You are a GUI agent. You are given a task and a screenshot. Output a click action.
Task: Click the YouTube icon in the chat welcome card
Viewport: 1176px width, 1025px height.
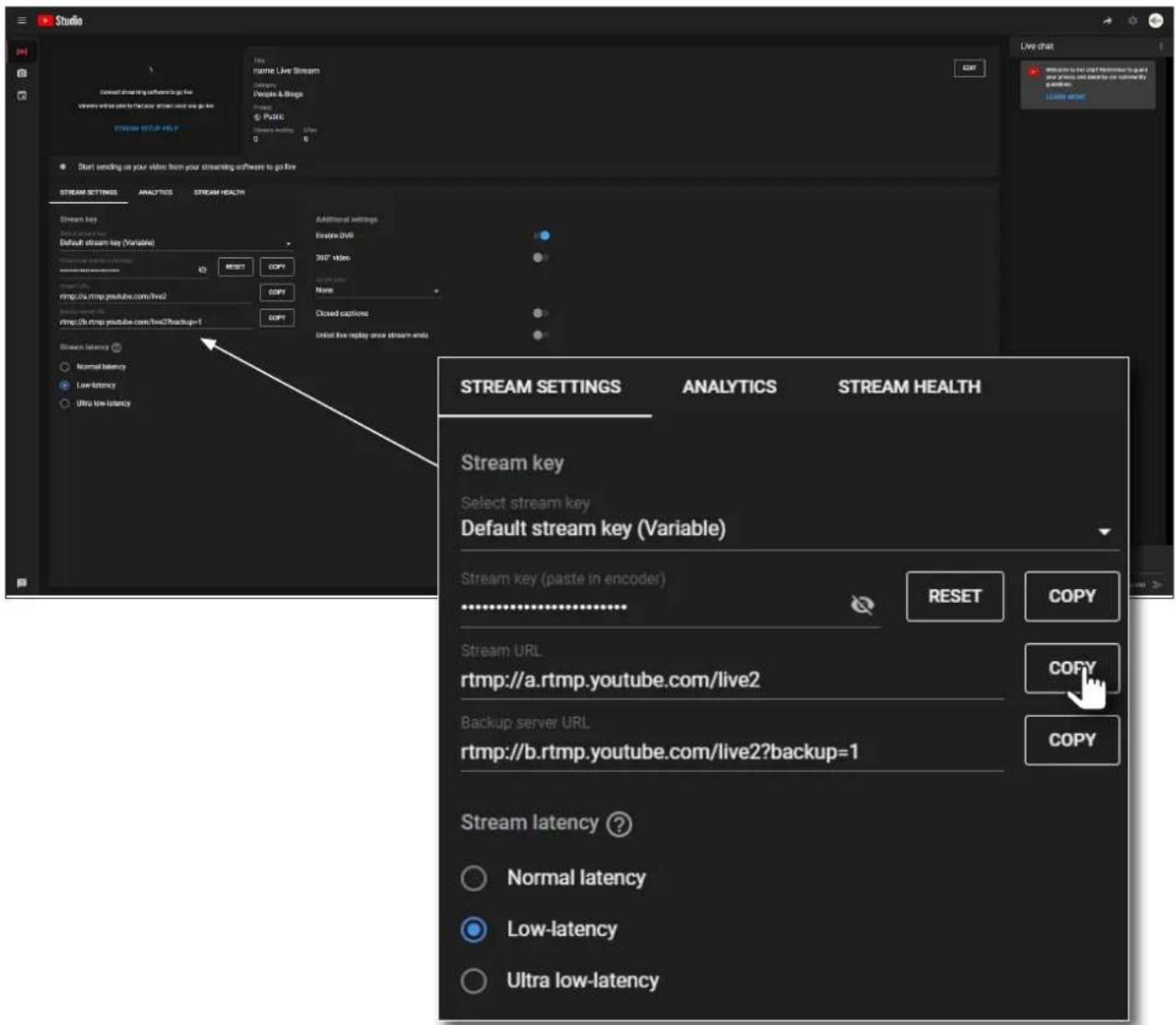(1034, 72)
